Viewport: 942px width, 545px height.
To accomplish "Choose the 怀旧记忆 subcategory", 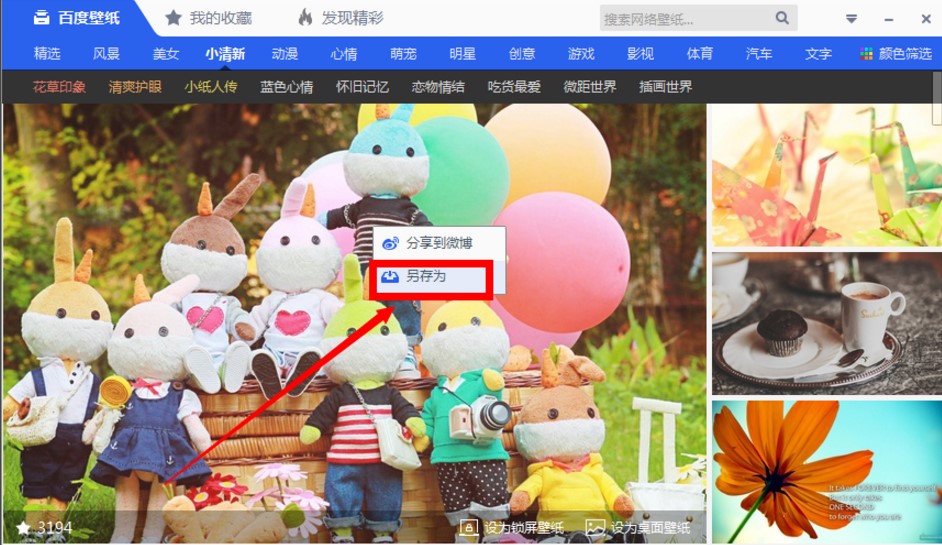I will (x=362, y=87).
